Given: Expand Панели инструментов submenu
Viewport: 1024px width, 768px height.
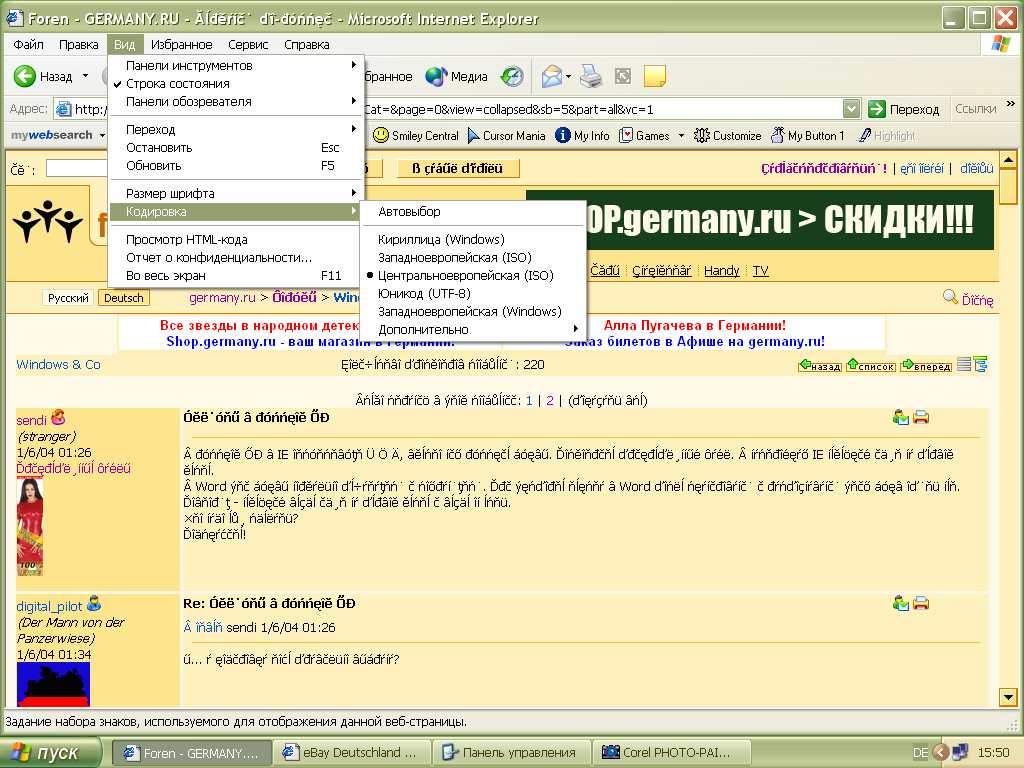Looking at the screenshot, I should tap(236, 65).
